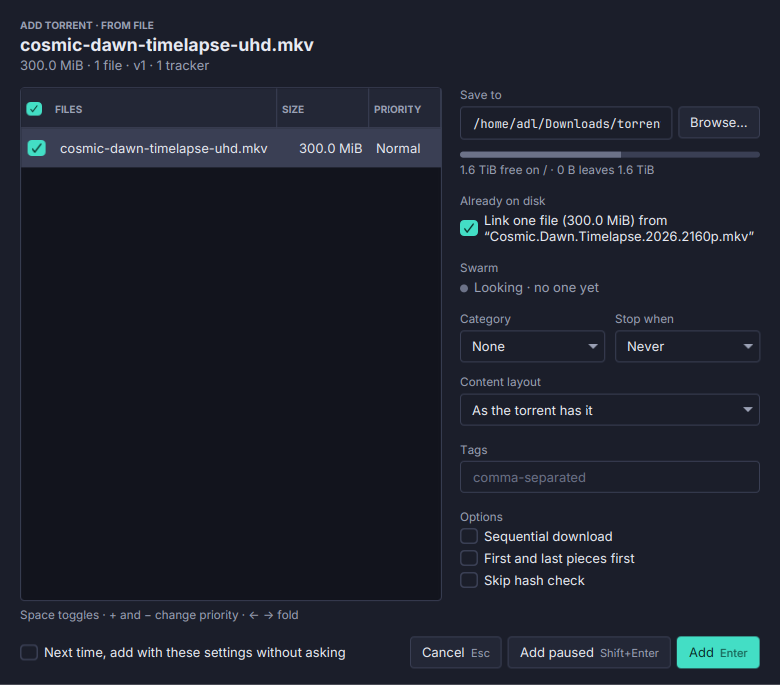Click the First and last pieces first label

point(559,558)
